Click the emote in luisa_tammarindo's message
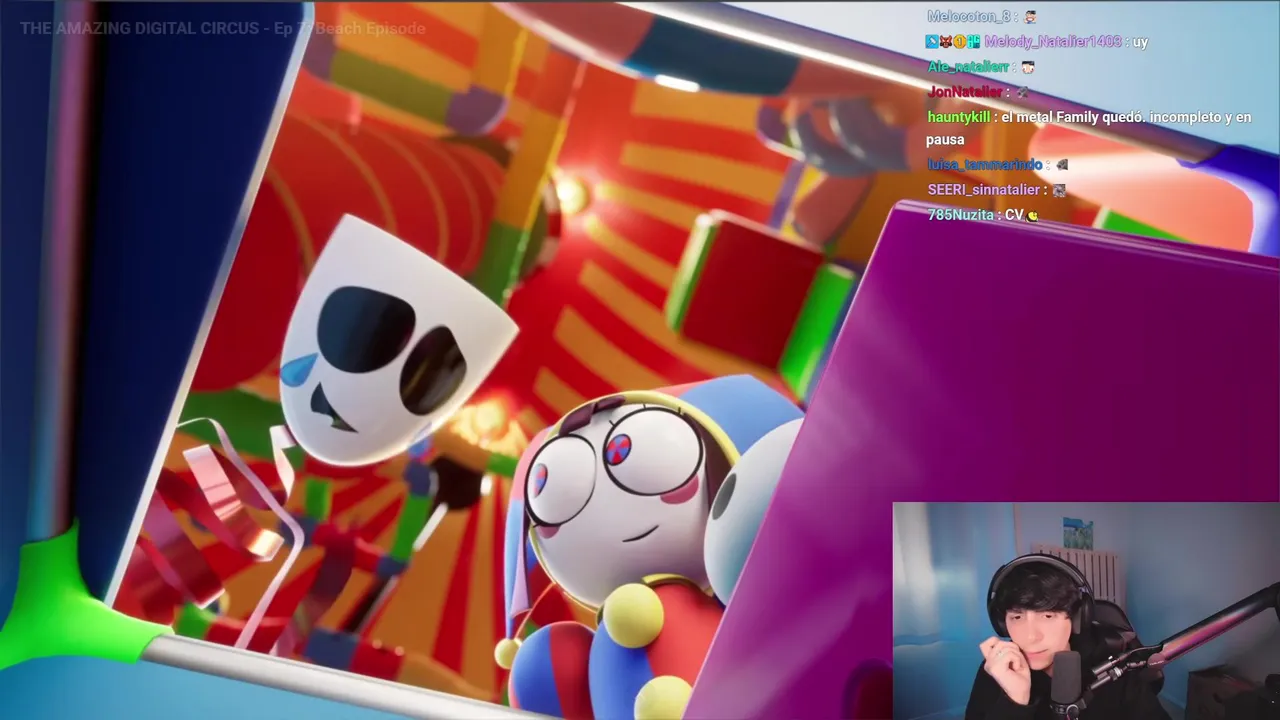Viewport: 1280px width, 720px height. [1062, 165]
